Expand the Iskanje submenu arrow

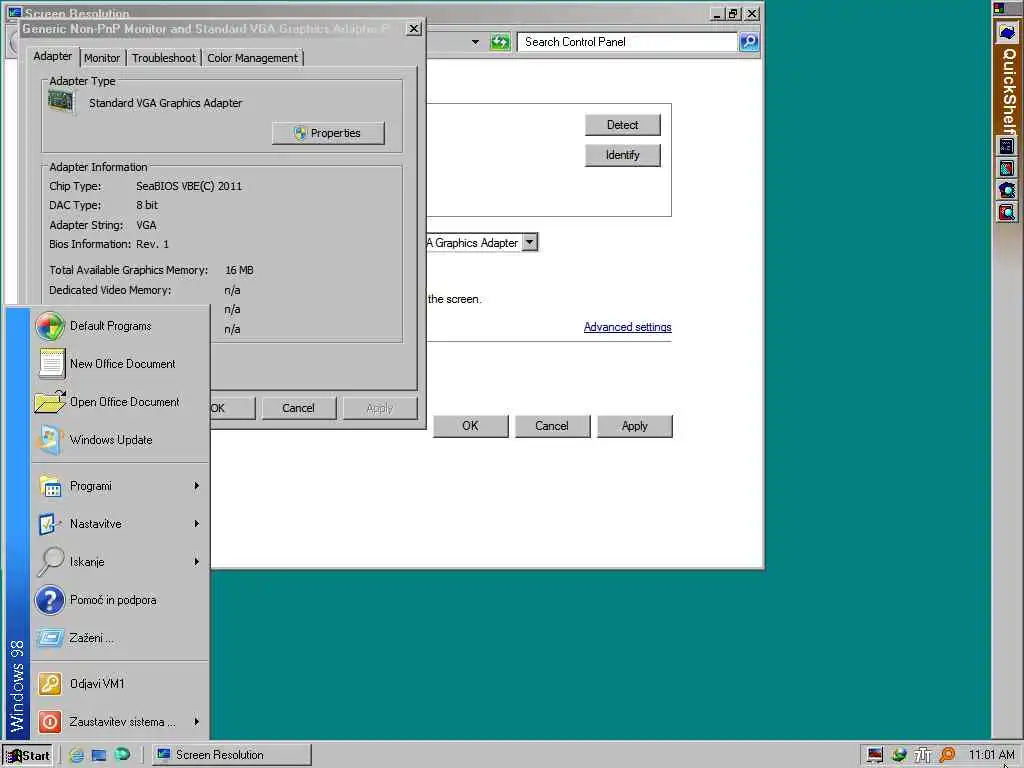tap(196, 562)
